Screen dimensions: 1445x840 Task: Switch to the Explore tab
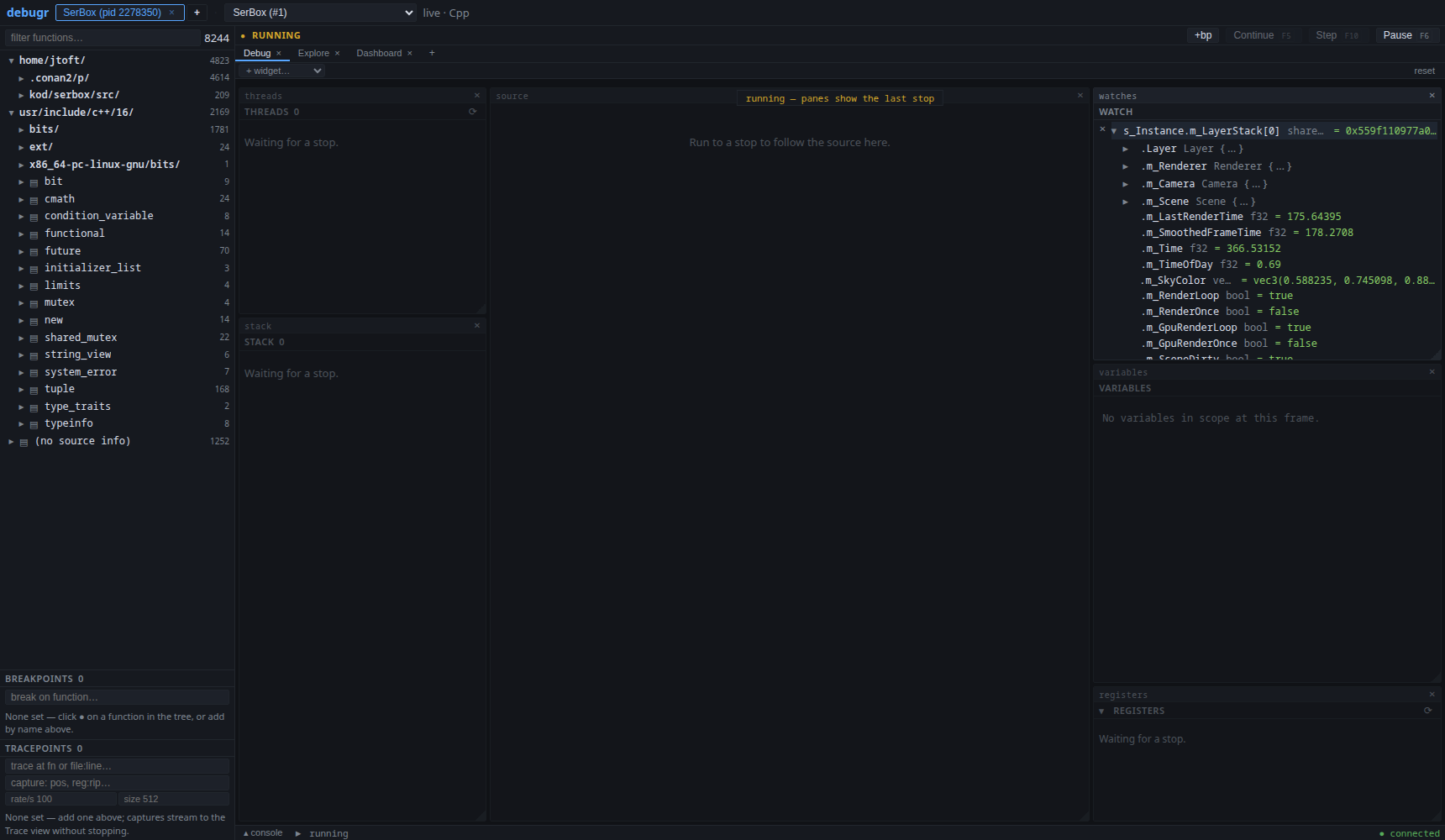313,53
